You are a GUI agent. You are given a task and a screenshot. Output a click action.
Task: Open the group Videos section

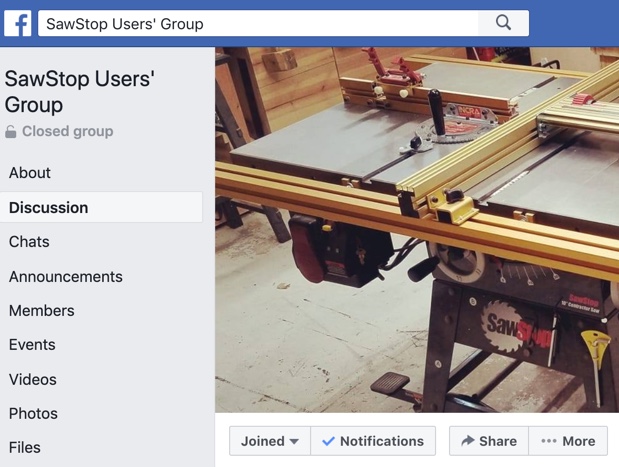click(33, 379)
